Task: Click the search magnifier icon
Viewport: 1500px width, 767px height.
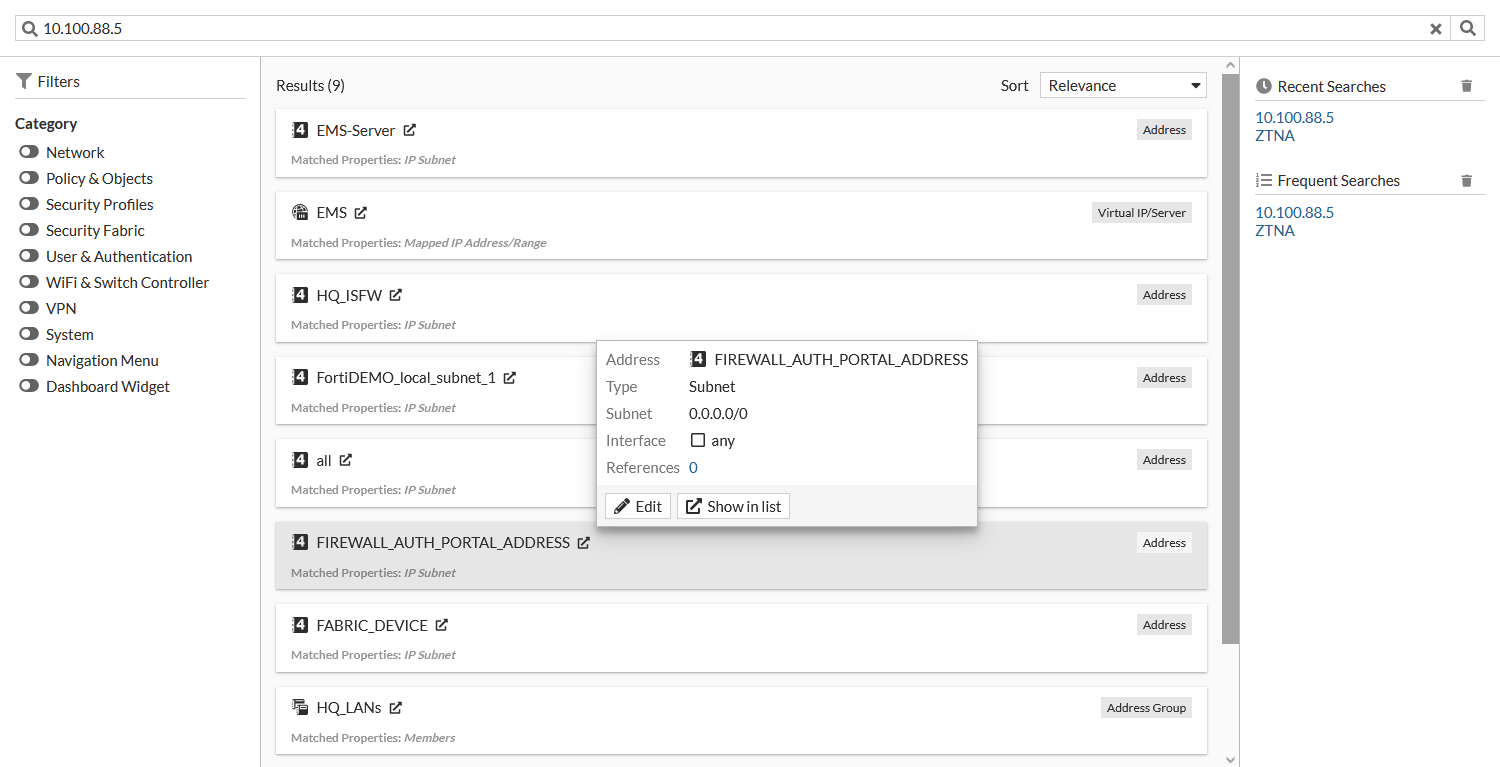Action: pyautogui.click(x=1467, y=28)
